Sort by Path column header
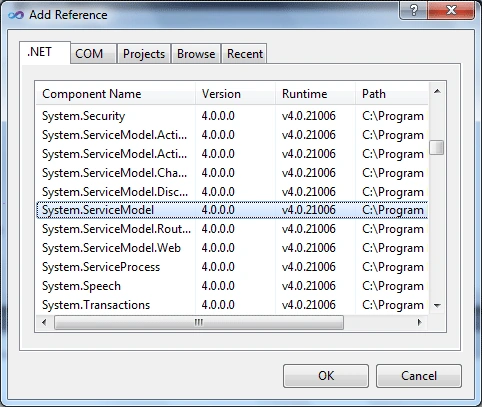 (392, 94)
